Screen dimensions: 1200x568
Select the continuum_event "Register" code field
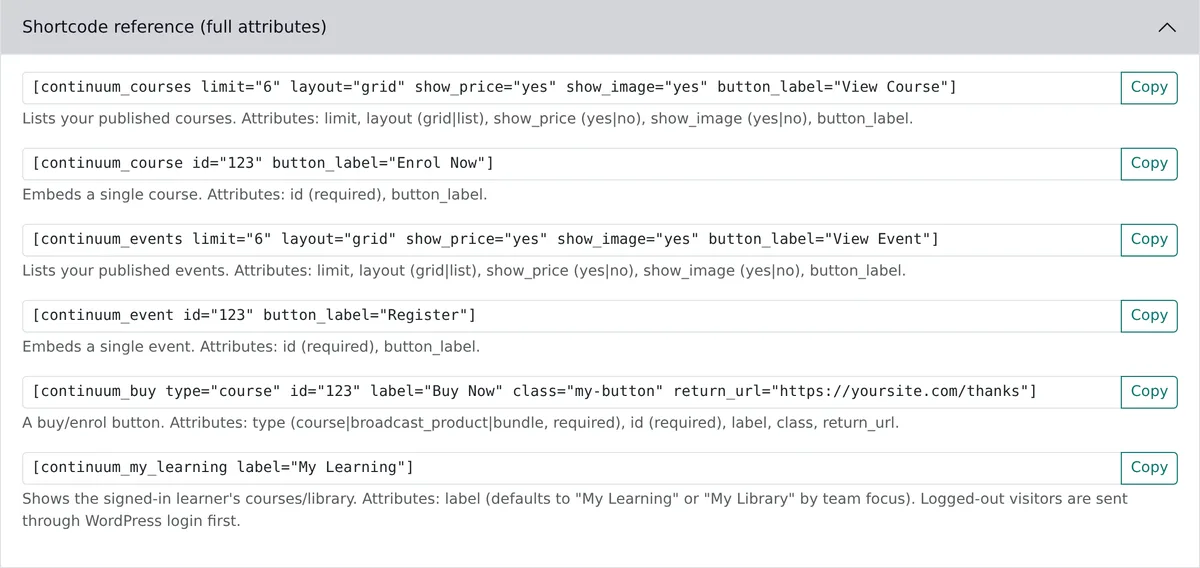pos(571,315)
